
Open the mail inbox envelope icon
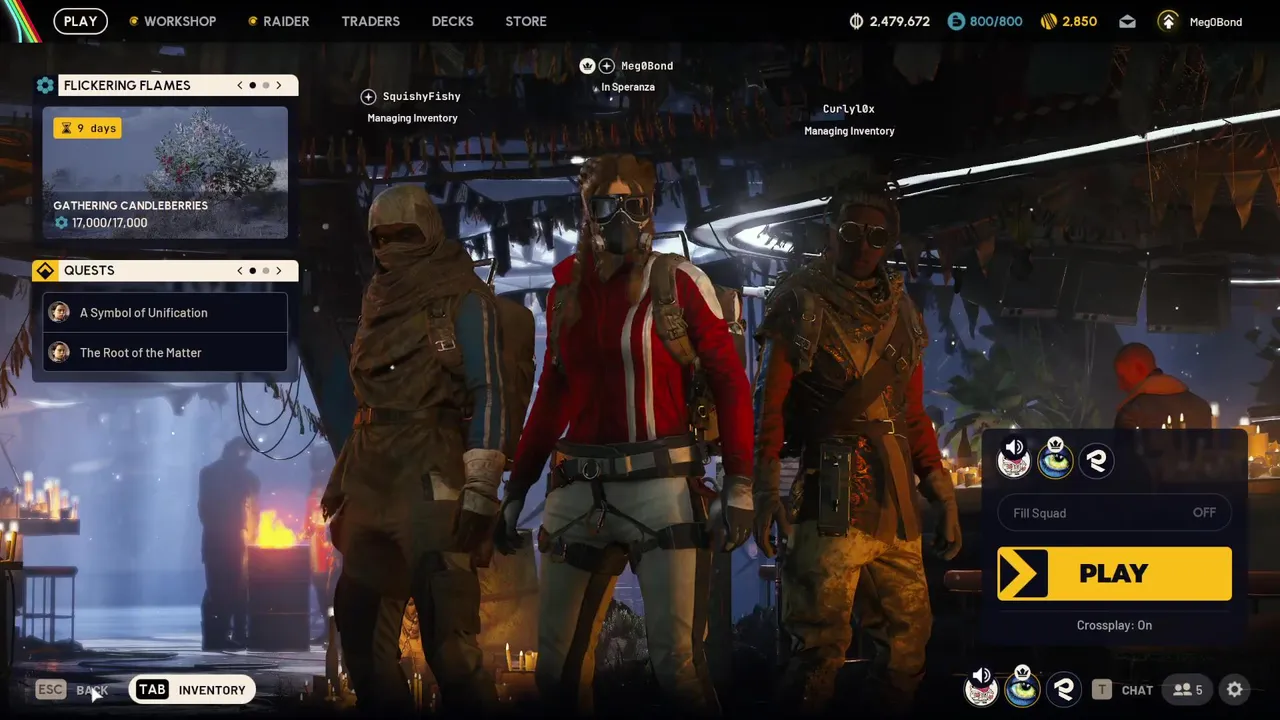1127,21
